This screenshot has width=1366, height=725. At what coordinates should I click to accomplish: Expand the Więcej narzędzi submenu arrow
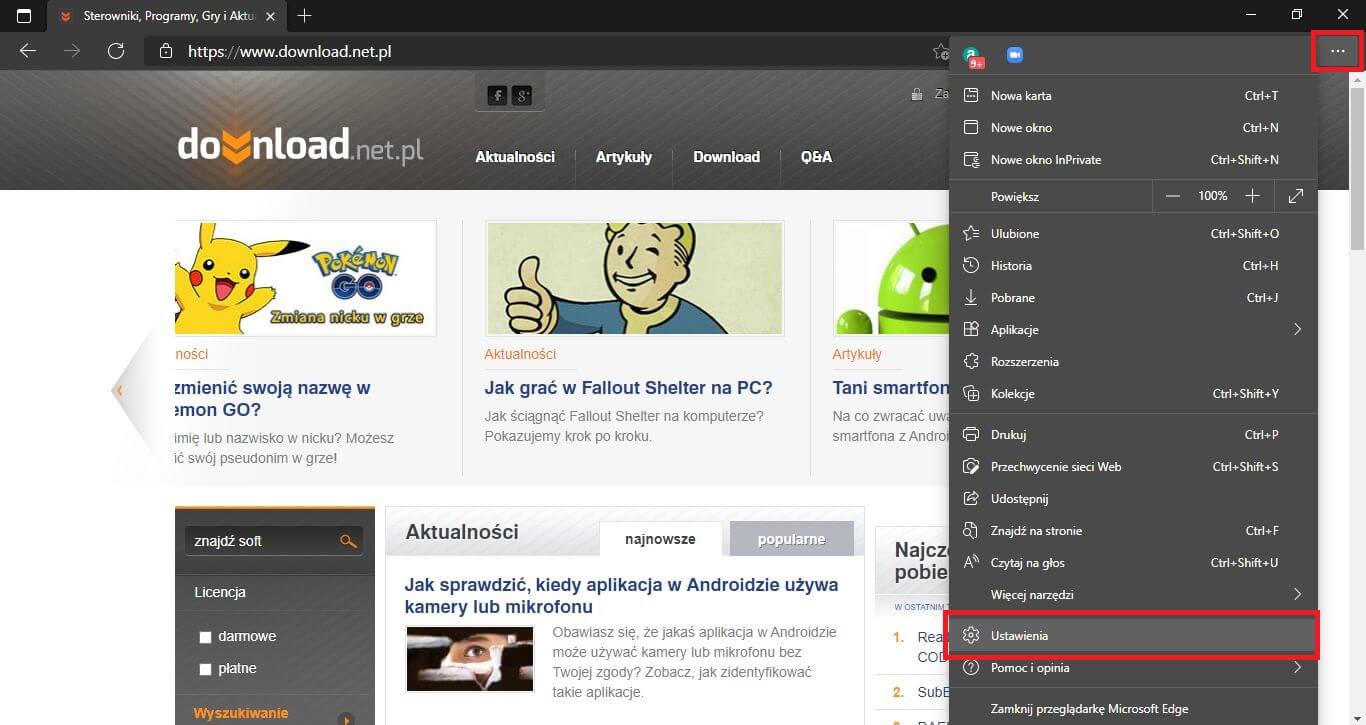point(1297,594)
